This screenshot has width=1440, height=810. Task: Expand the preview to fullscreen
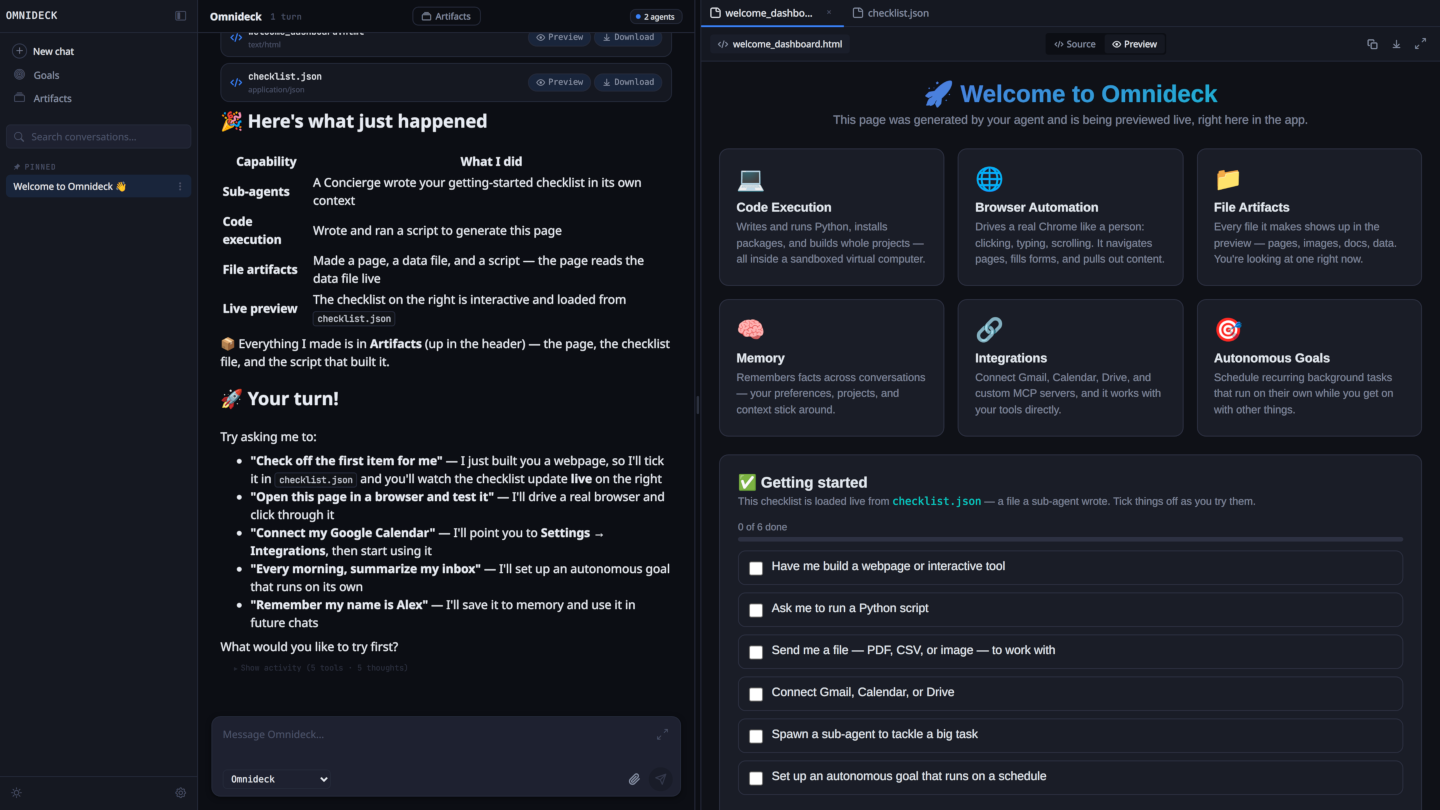[1420, 44]
